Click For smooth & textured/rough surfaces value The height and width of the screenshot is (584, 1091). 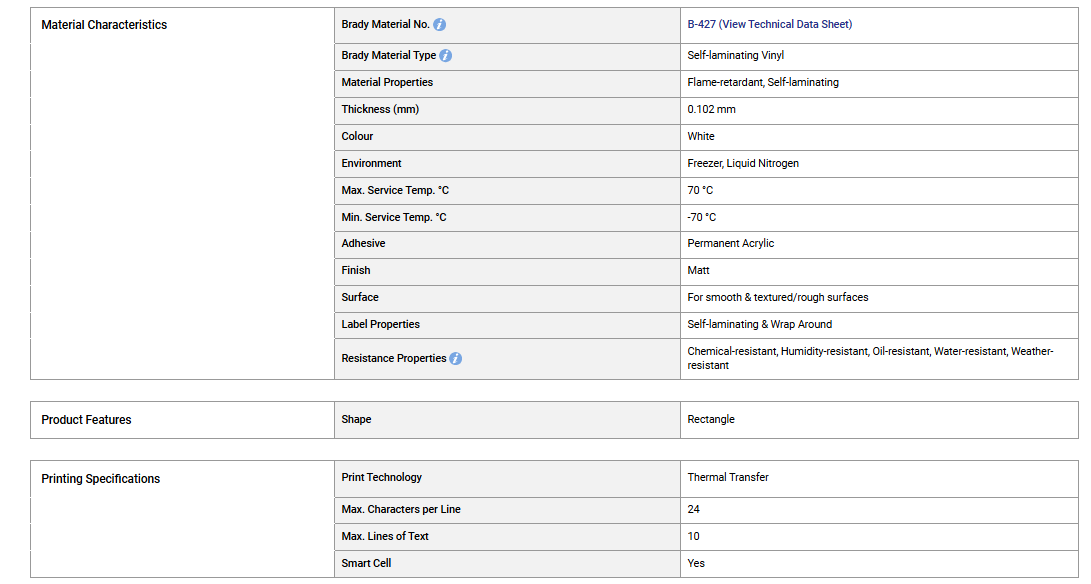pos(778,297)
